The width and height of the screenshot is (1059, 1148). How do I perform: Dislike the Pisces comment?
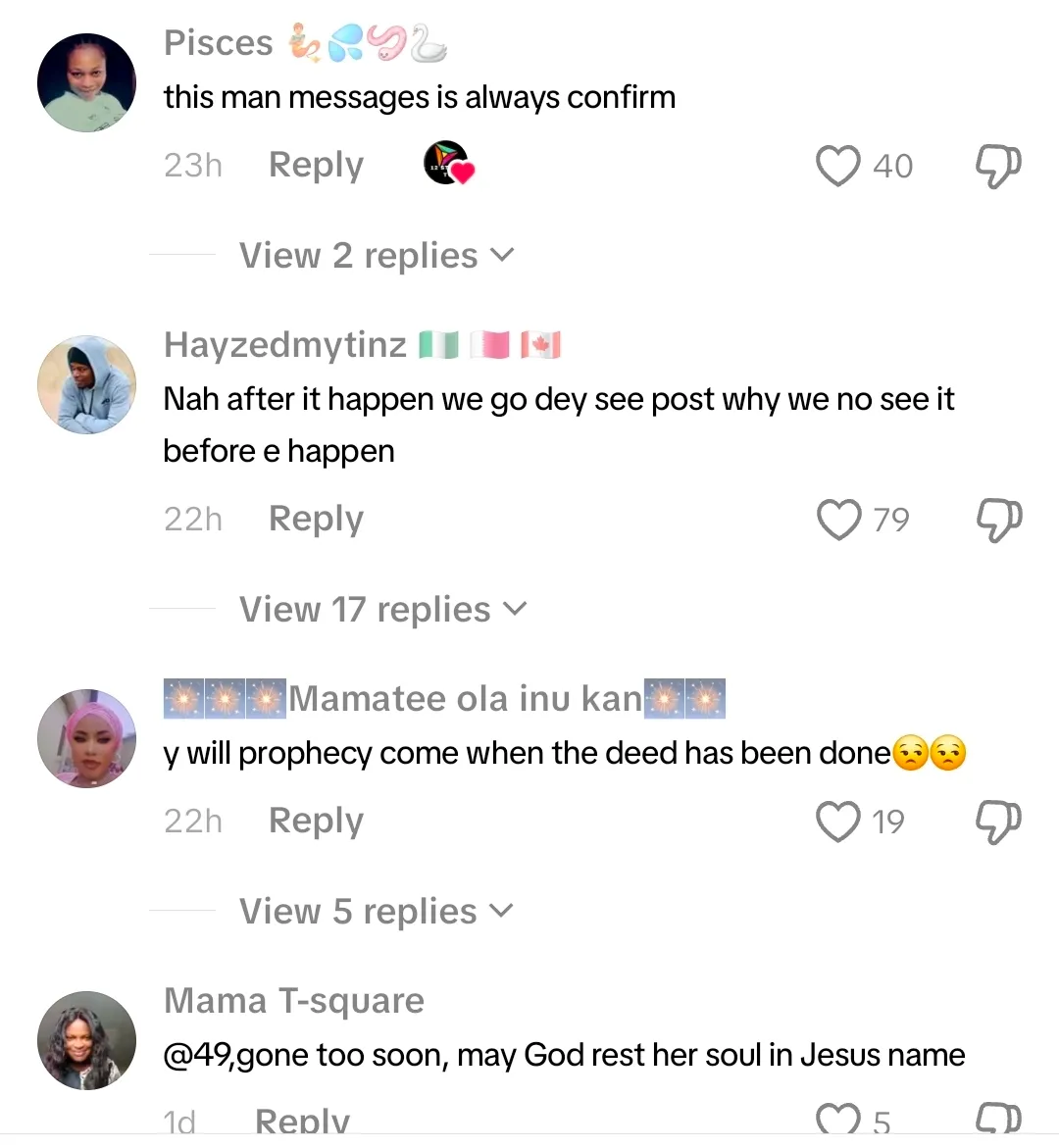pos(998,166)
